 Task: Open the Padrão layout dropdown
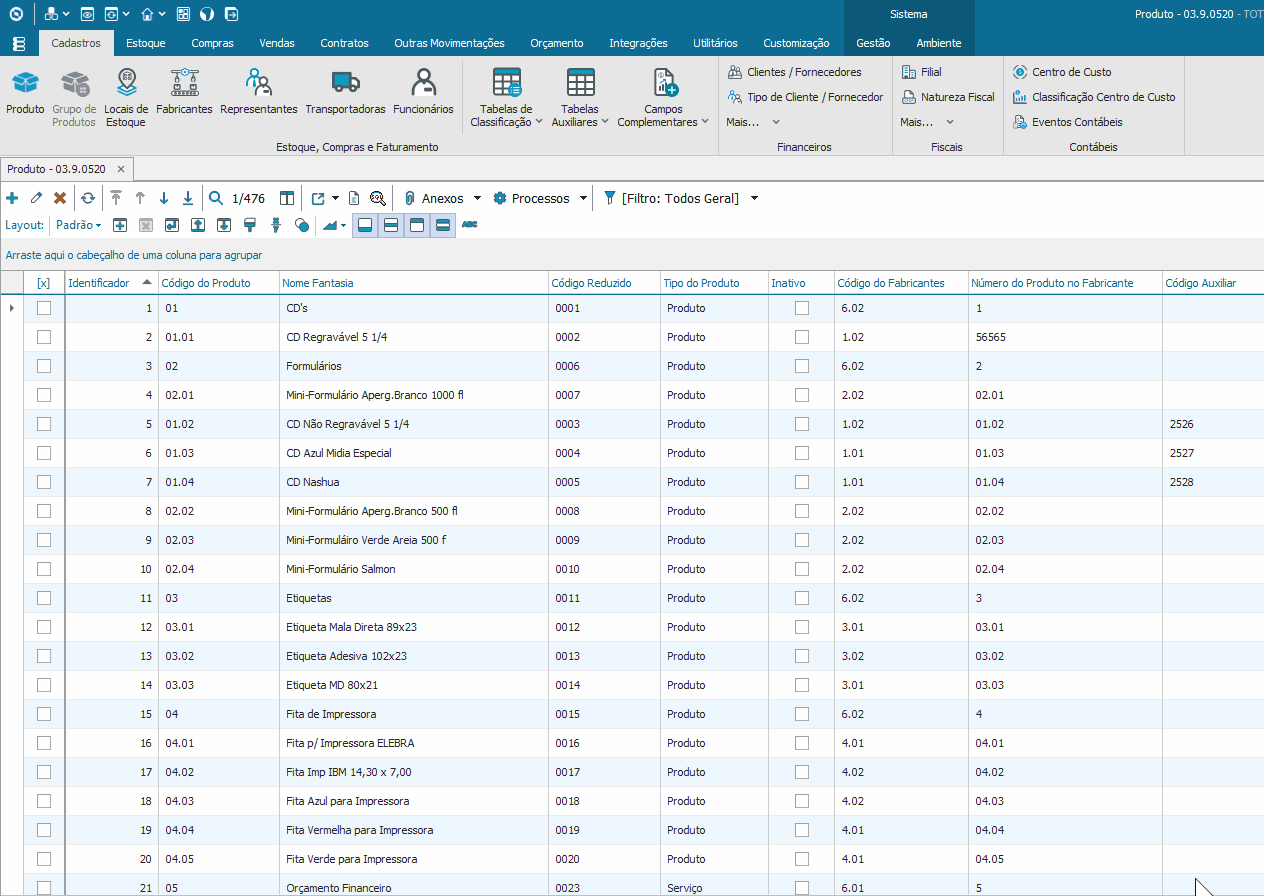(x=78, y=225)
